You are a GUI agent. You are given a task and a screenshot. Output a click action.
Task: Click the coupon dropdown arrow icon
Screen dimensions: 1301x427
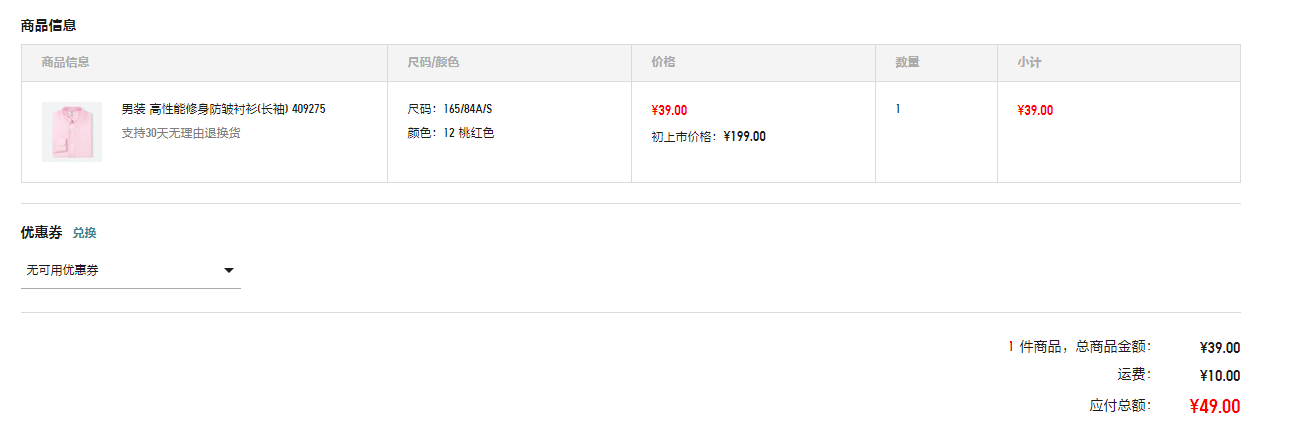coord(229,271)
